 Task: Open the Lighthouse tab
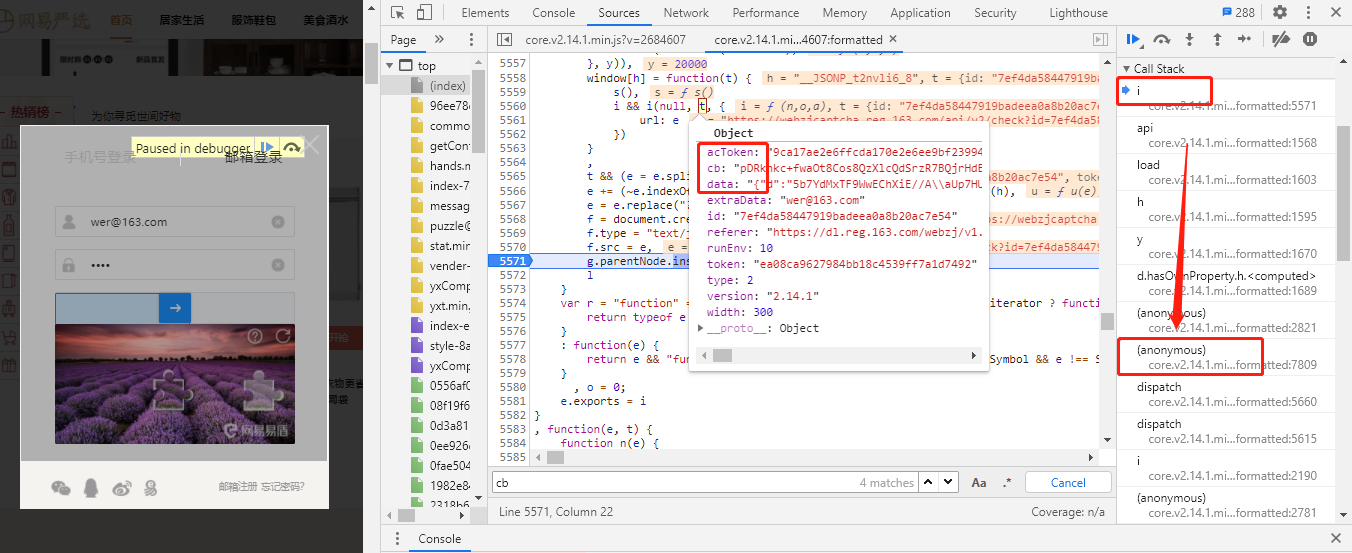[x=1078, y=13]
